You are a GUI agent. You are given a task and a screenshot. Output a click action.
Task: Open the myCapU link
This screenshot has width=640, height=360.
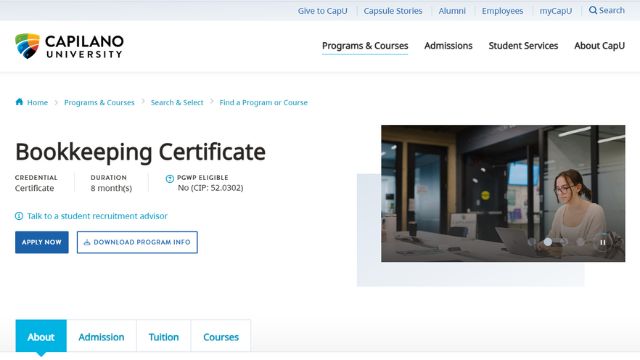click(556, 11)
